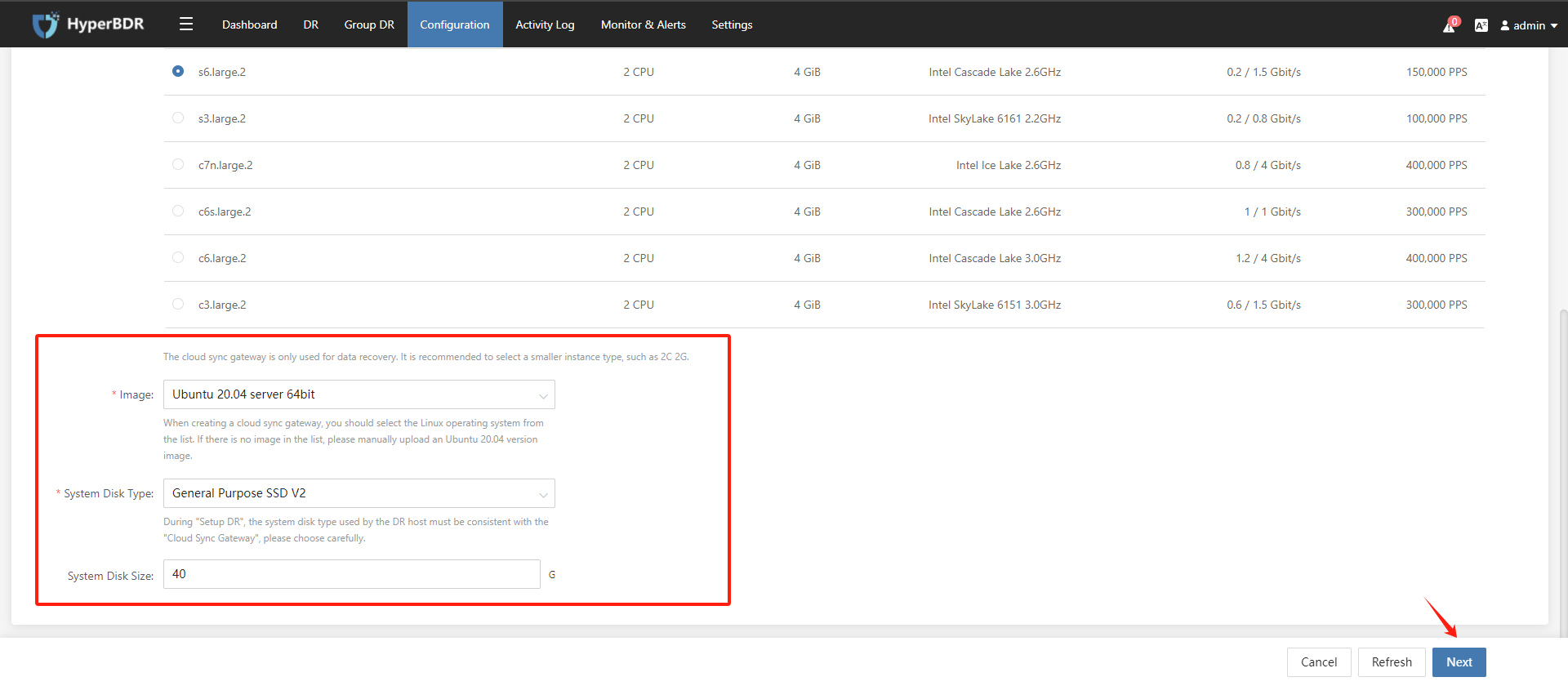This screenshot has height=686, width=1568.
Task: Open the DR menu
Action: coord(311,24)
